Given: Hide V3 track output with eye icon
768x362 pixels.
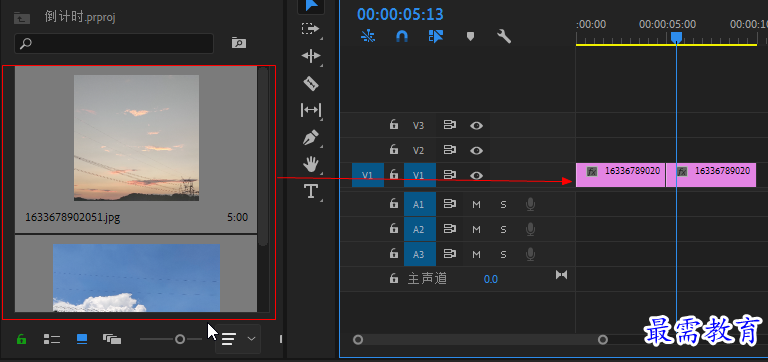Looking at the screenshot, I should (476, 125).
